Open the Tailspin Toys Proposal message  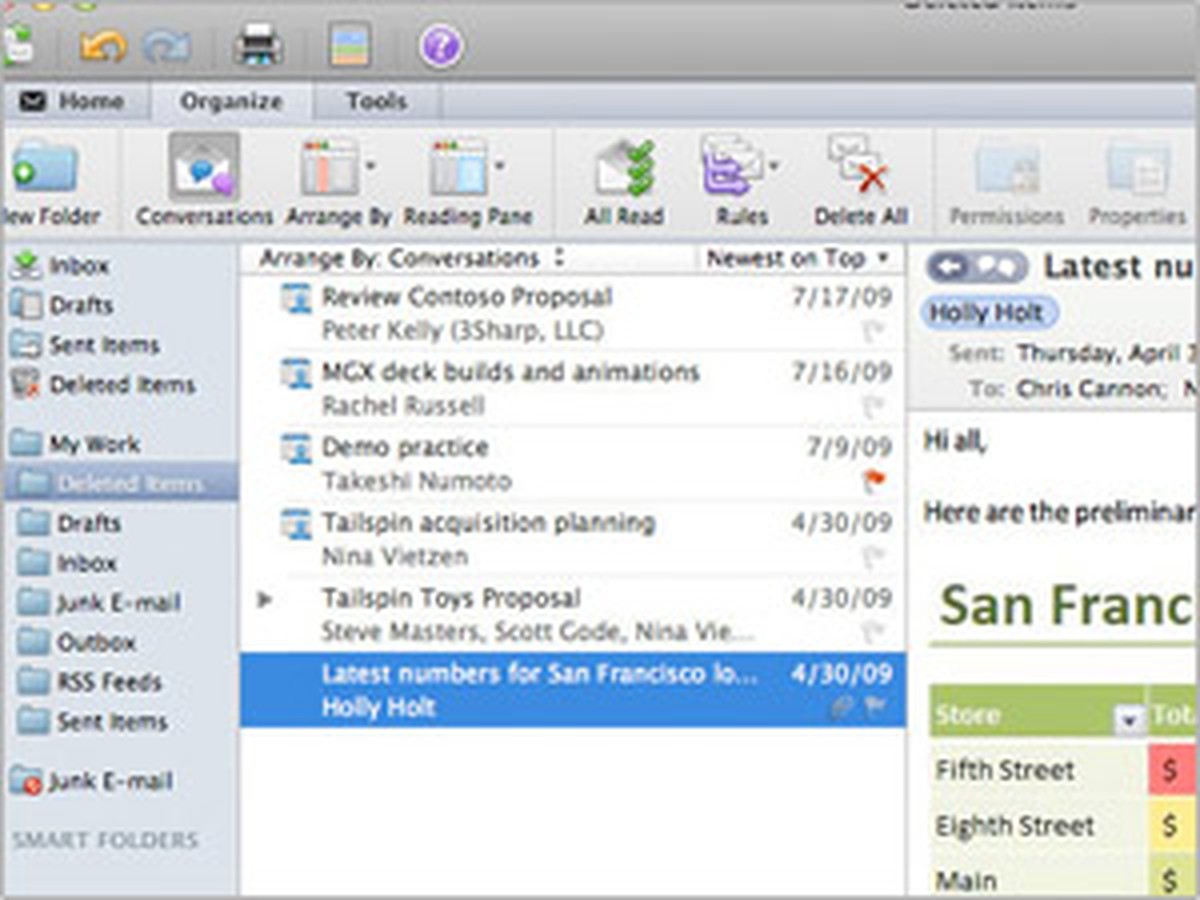click(572, 614)
